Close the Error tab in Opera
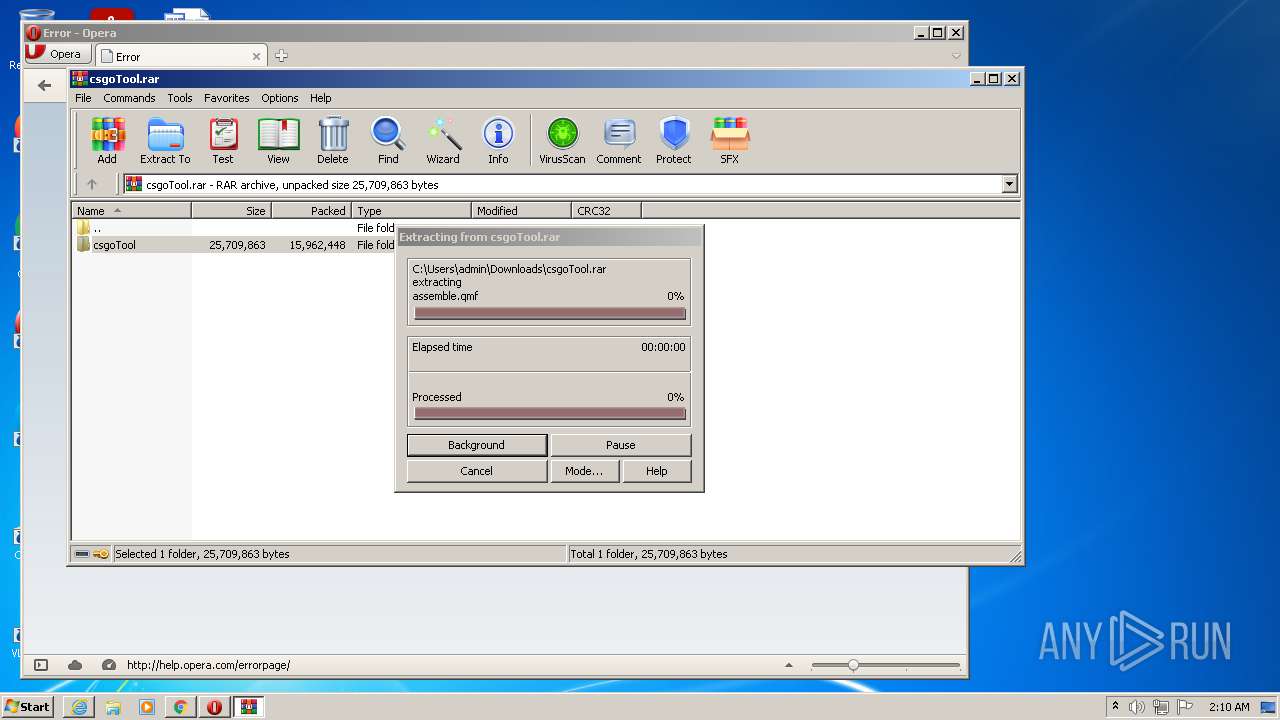Viewport: 1280px width, 720px height. tap(256, 56)
